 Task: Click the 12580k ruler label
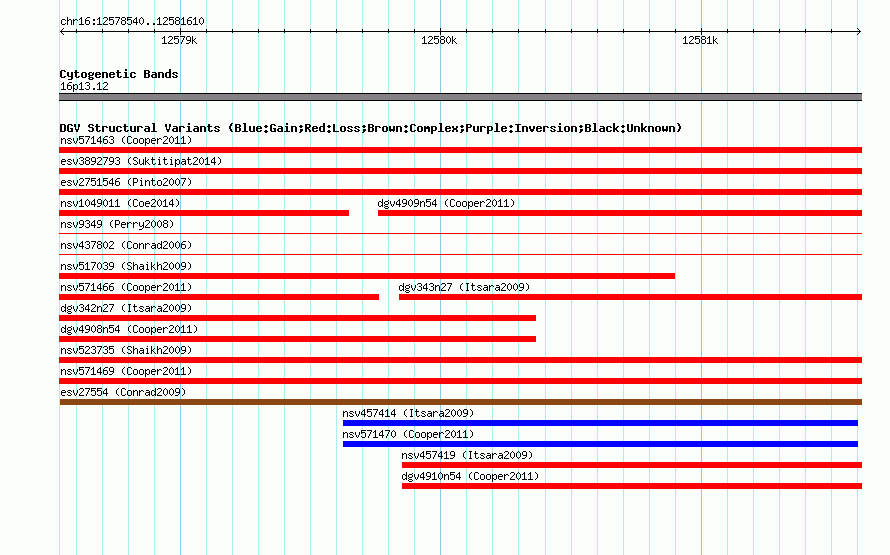[439, 40]
